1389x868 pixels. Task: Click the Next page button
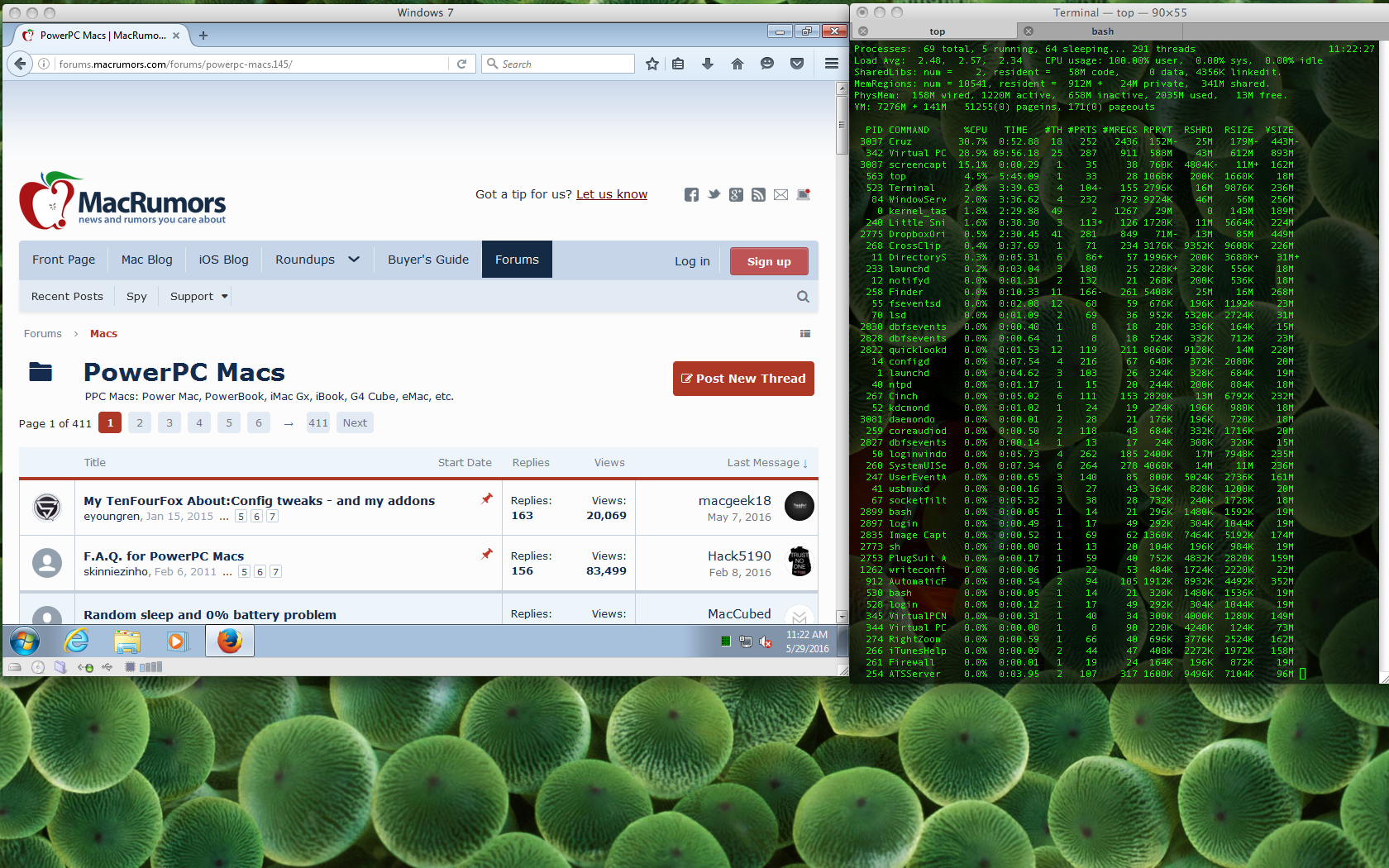pos(355,423)
